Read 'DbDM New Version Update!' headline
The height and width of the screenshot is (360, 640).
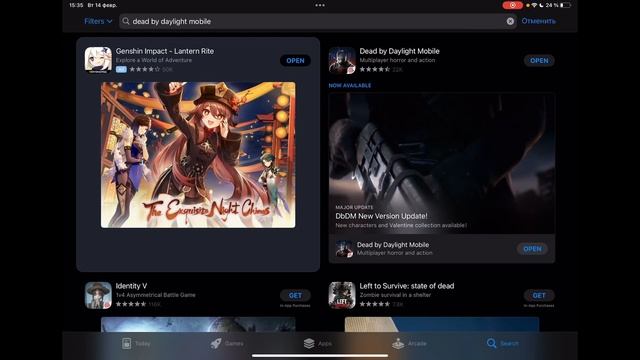click(381, 216)
